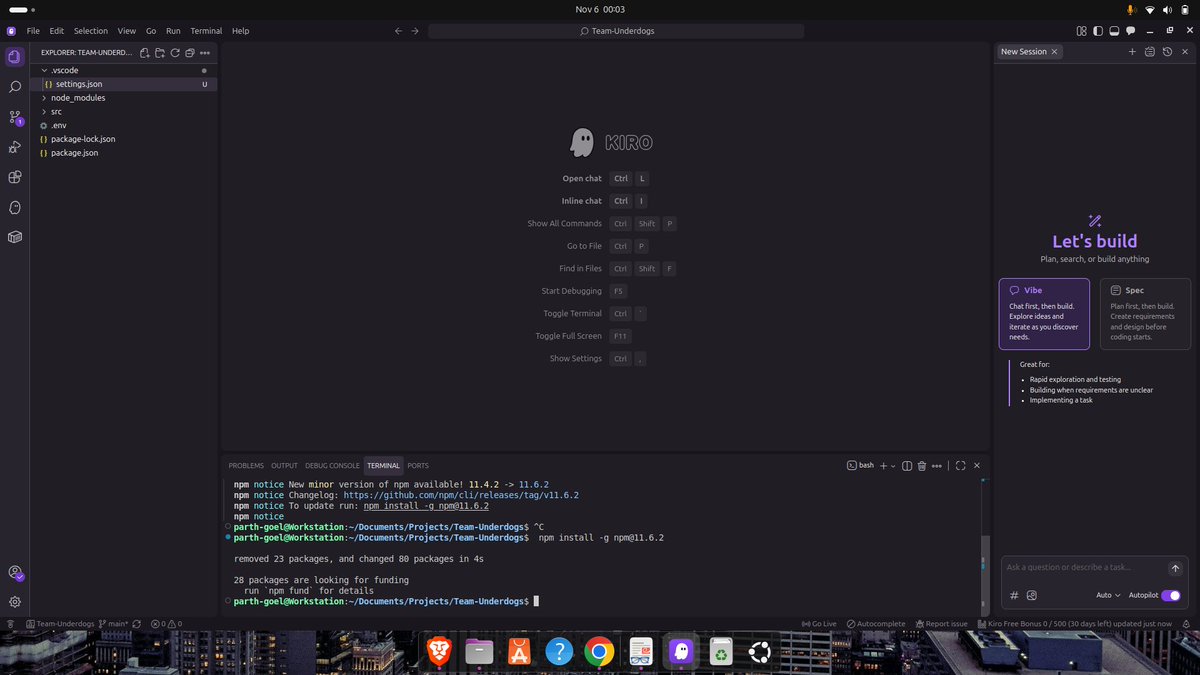Switch to the OUTPUT tab
The width and height of the screenshot is (1200, 675).
pos(283,465)
